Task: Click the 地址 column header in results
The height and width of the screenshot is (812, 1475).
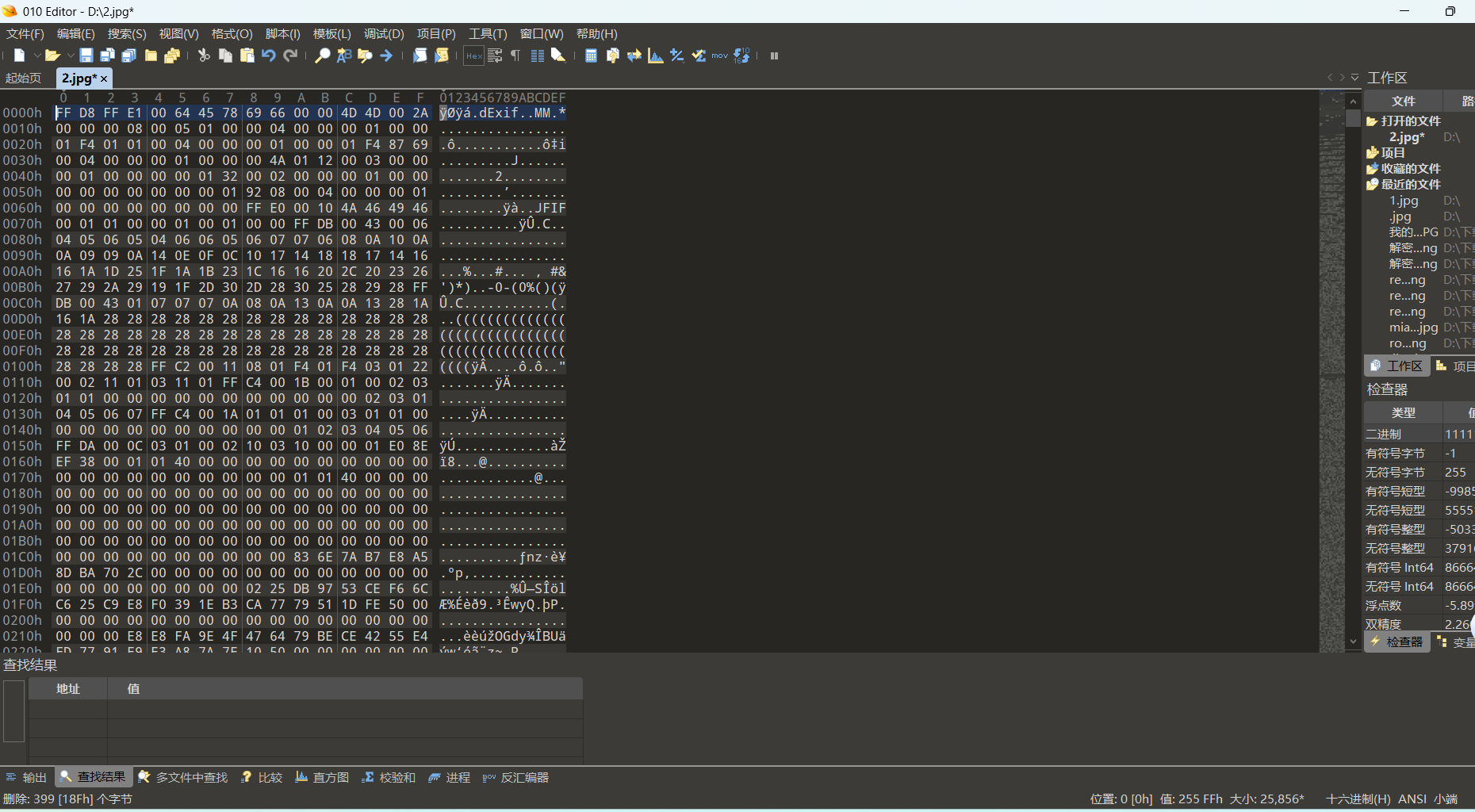Action: click(x=68, y=688)
